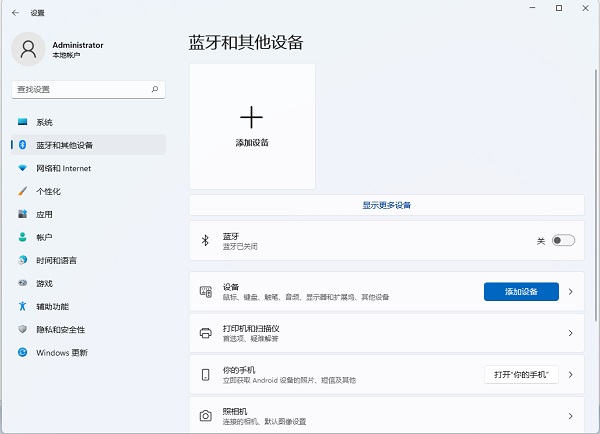
Task: Click the 应用 apps icon in sidebar
Action: coord(23,214)
